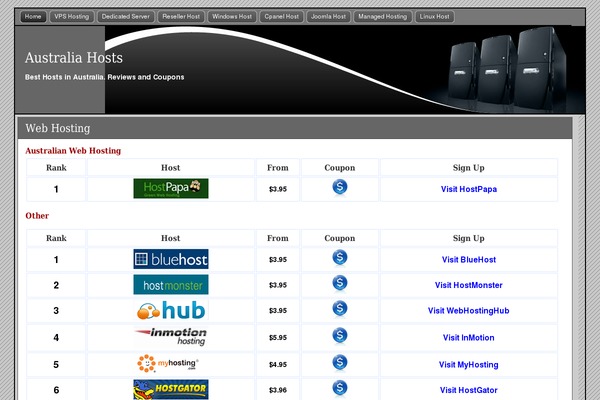This screenshot has height=400, width=600.
Task: Open the Cpanel Host menu item
Action: (282, 16)
